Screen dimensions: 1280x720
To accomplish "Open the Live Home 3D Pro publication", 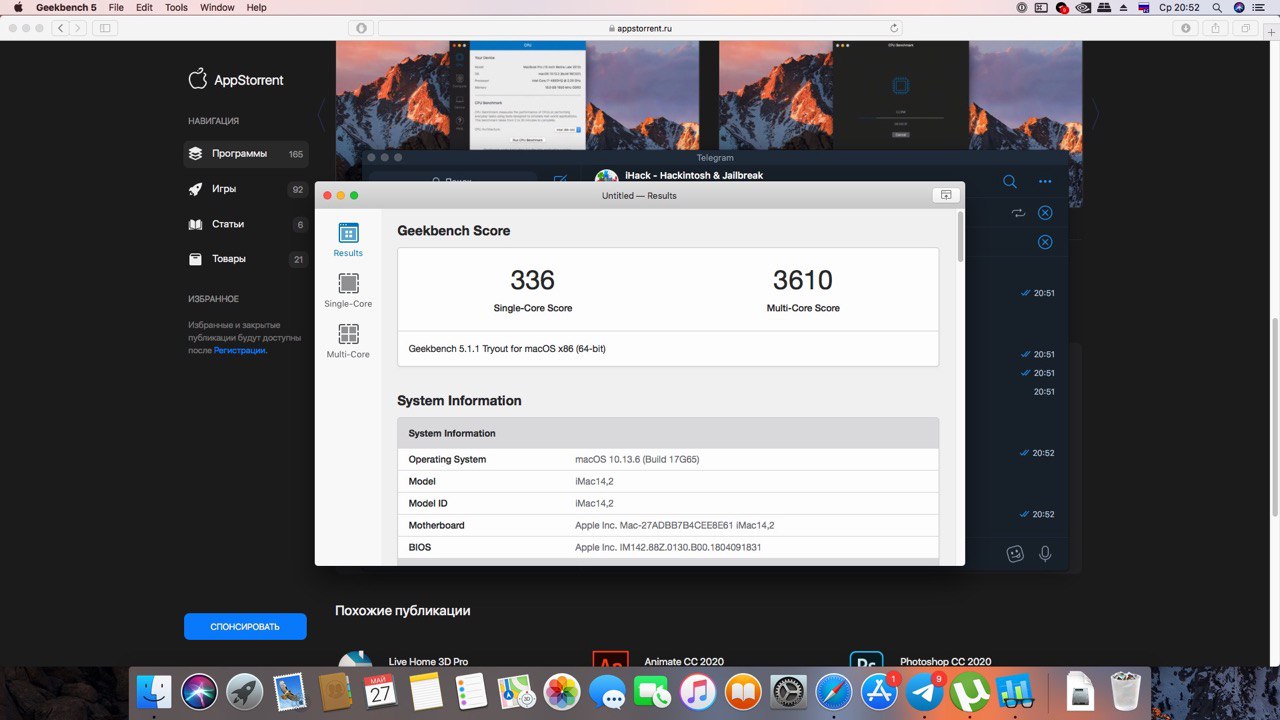I will pyautogui.click(x=428, y=662).
